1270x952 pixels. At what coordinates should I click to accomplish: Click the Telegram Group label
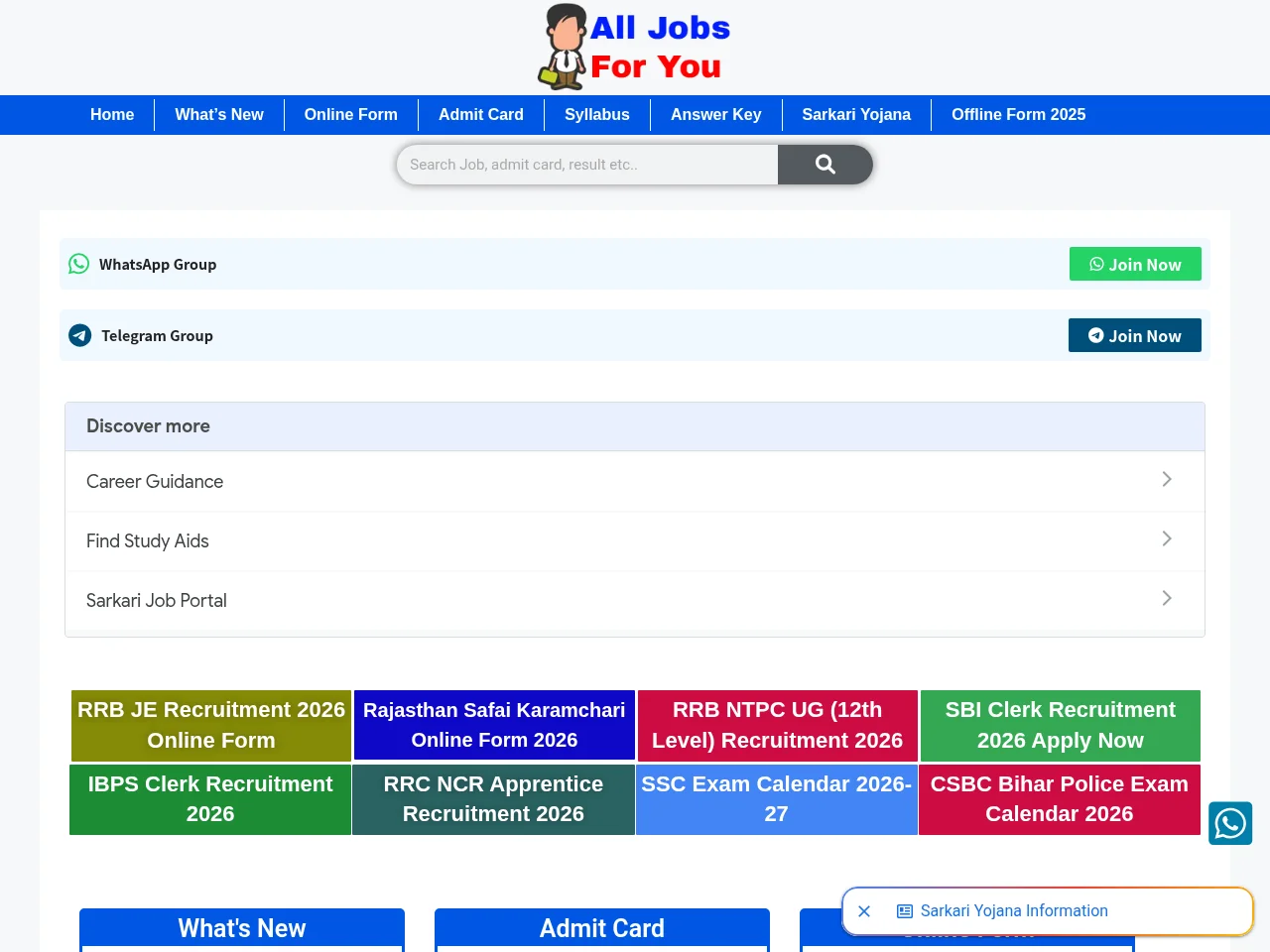[157, 336]
